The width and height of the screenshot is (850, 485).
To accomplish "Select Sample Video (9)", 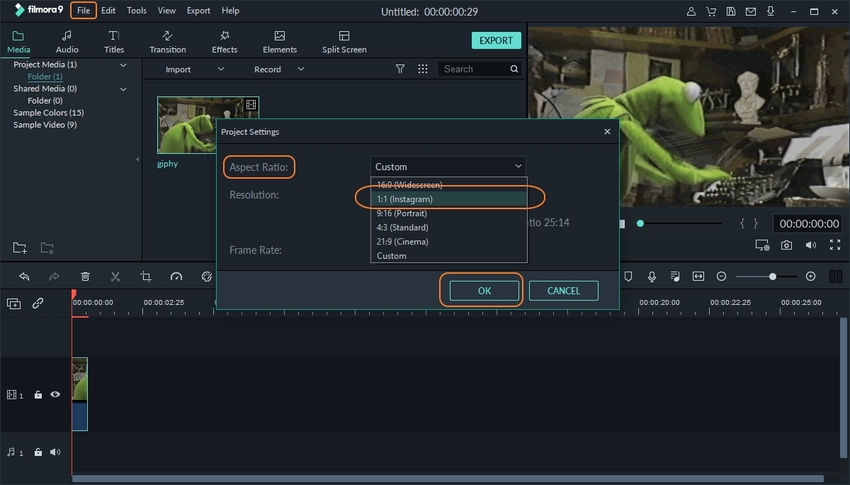I will (45, 125).
